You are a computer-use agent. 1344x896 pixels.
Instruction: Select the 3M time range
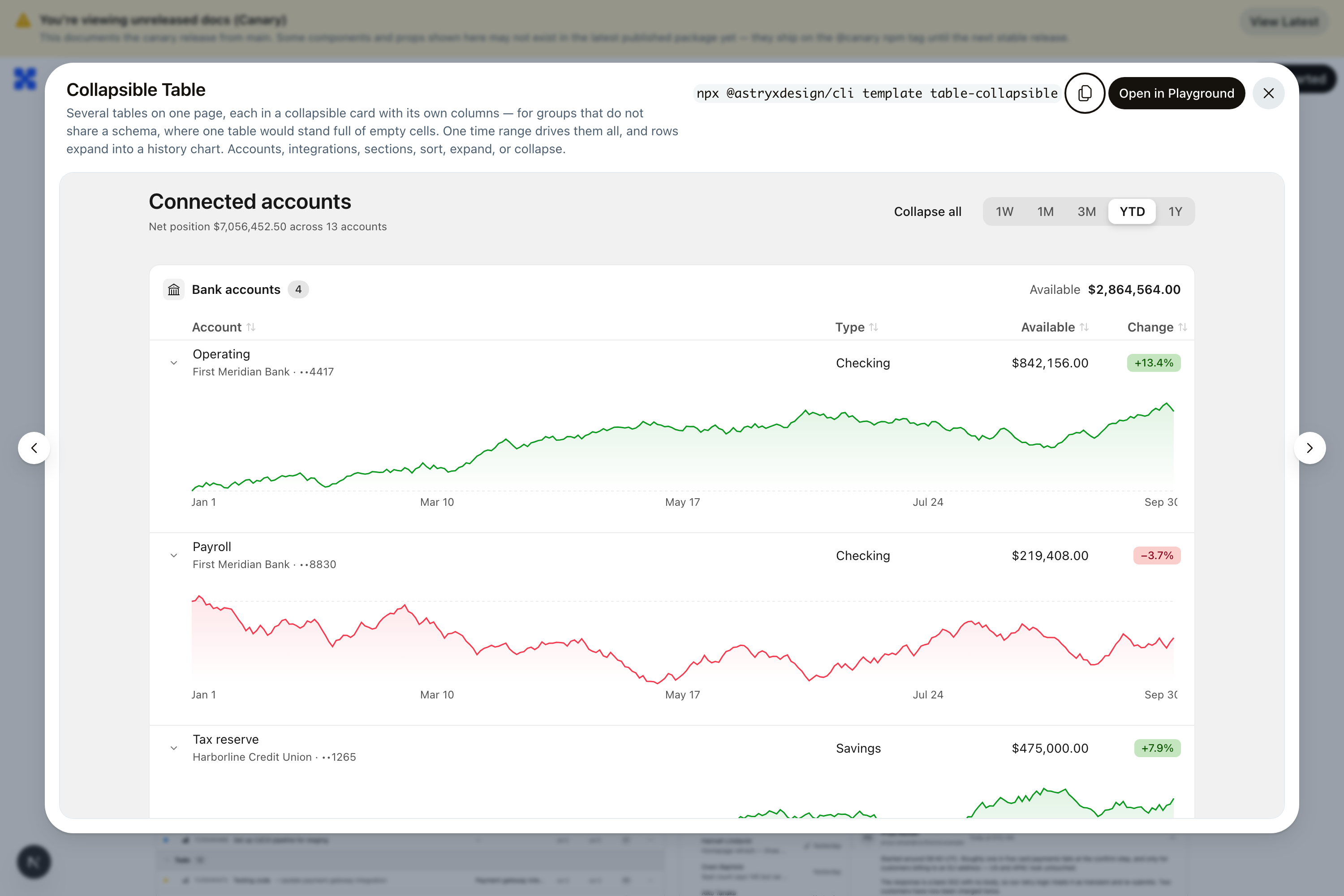tap(1086, 211)
